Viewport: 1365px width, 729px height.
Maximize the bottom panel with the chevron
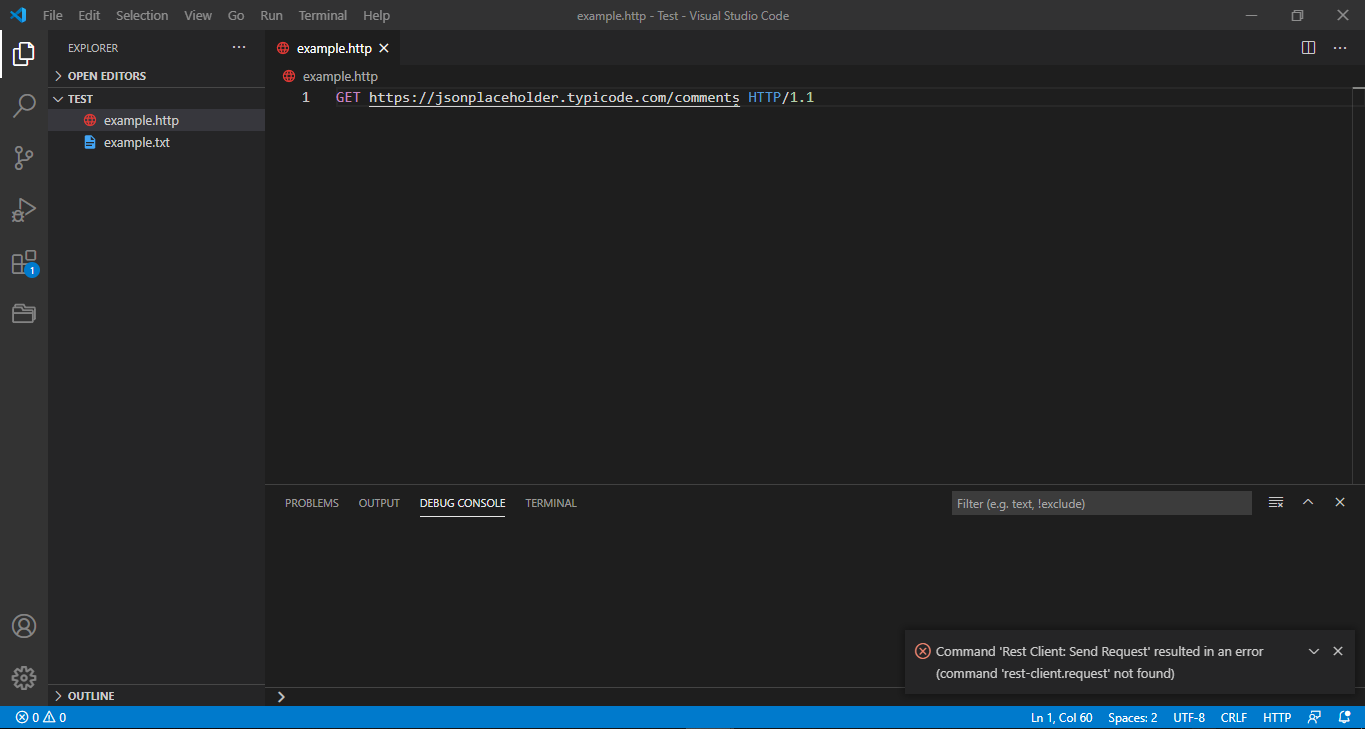pos(1308,502)
